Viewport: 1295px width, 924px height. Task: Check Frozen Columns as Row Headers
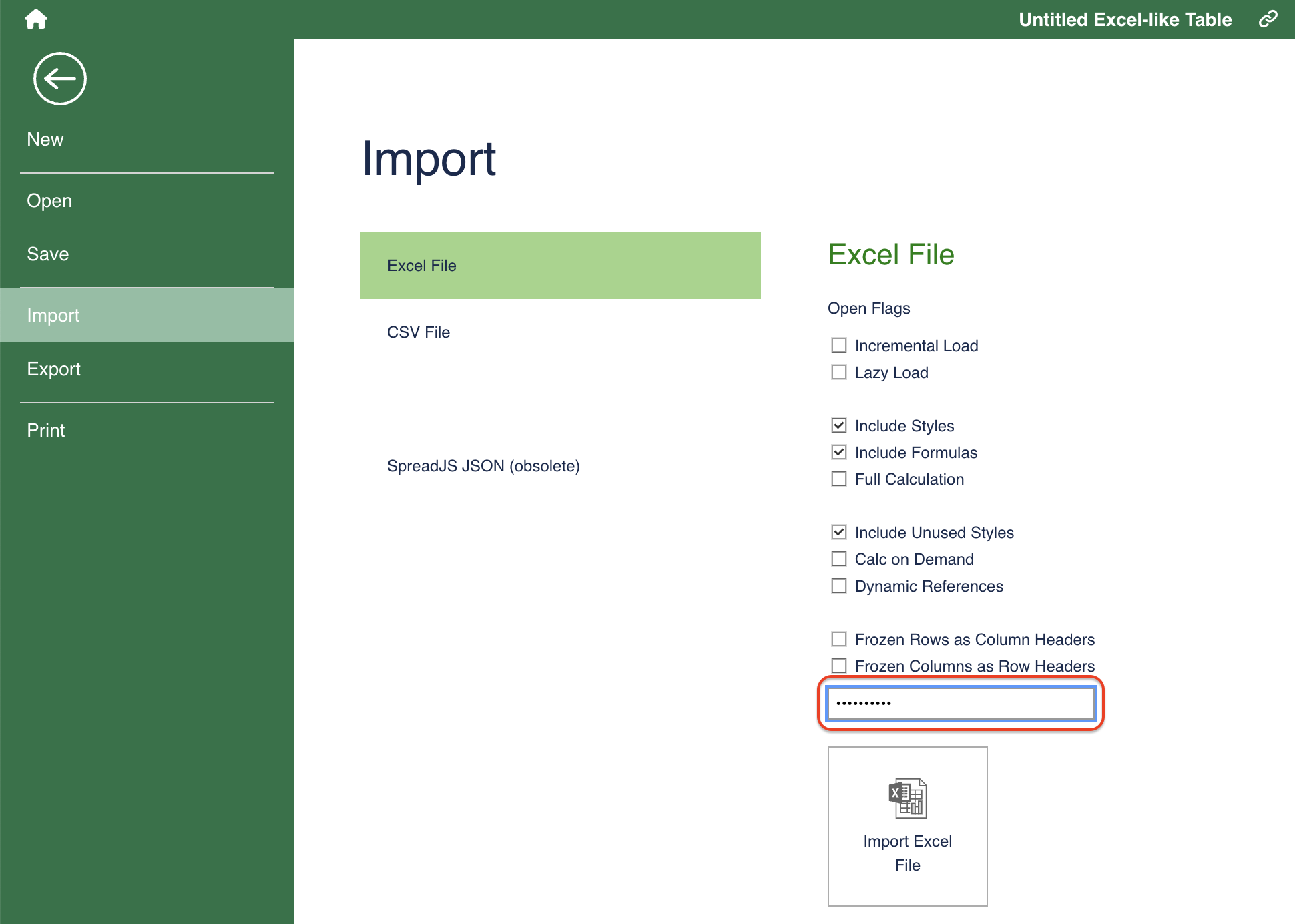pos(839,666)
